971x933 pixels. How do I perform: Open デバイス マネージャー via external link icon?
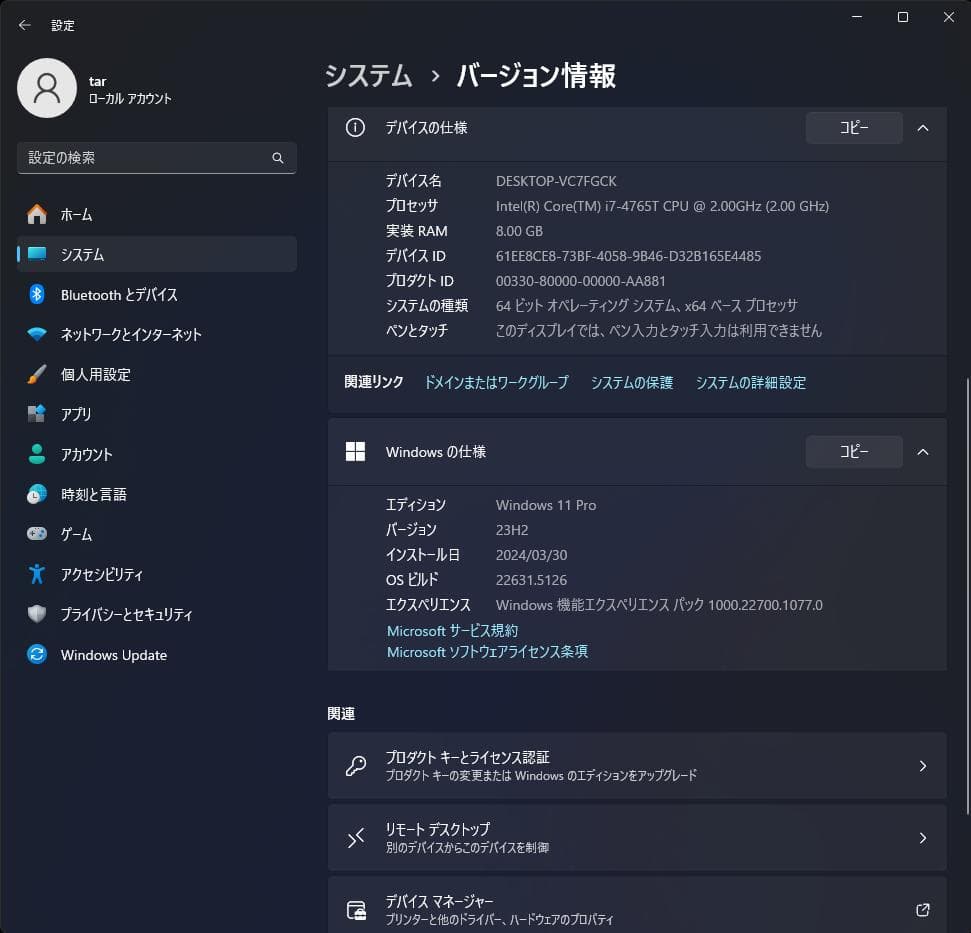[922, 910]
